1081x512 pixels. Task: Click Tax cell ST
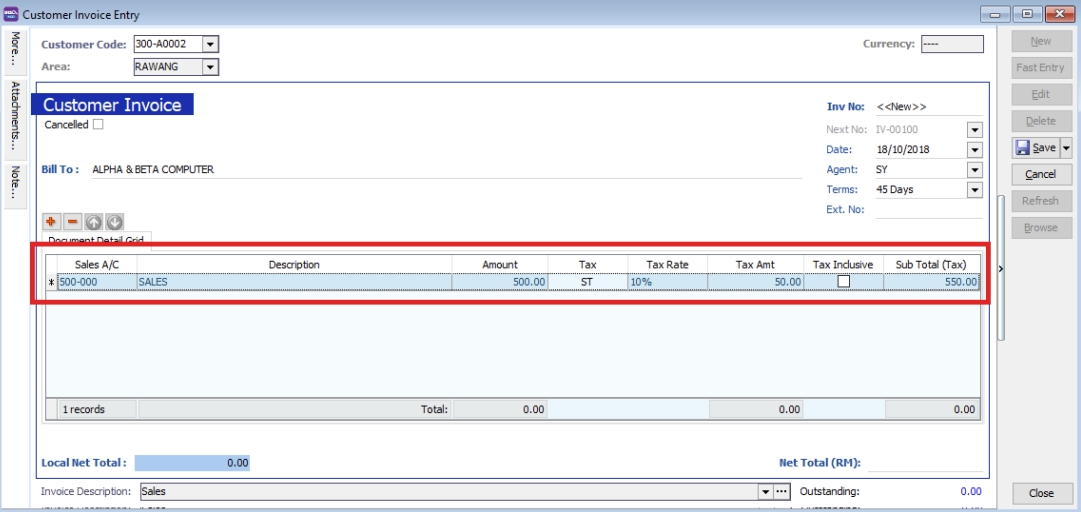click(x=587, y=282)
